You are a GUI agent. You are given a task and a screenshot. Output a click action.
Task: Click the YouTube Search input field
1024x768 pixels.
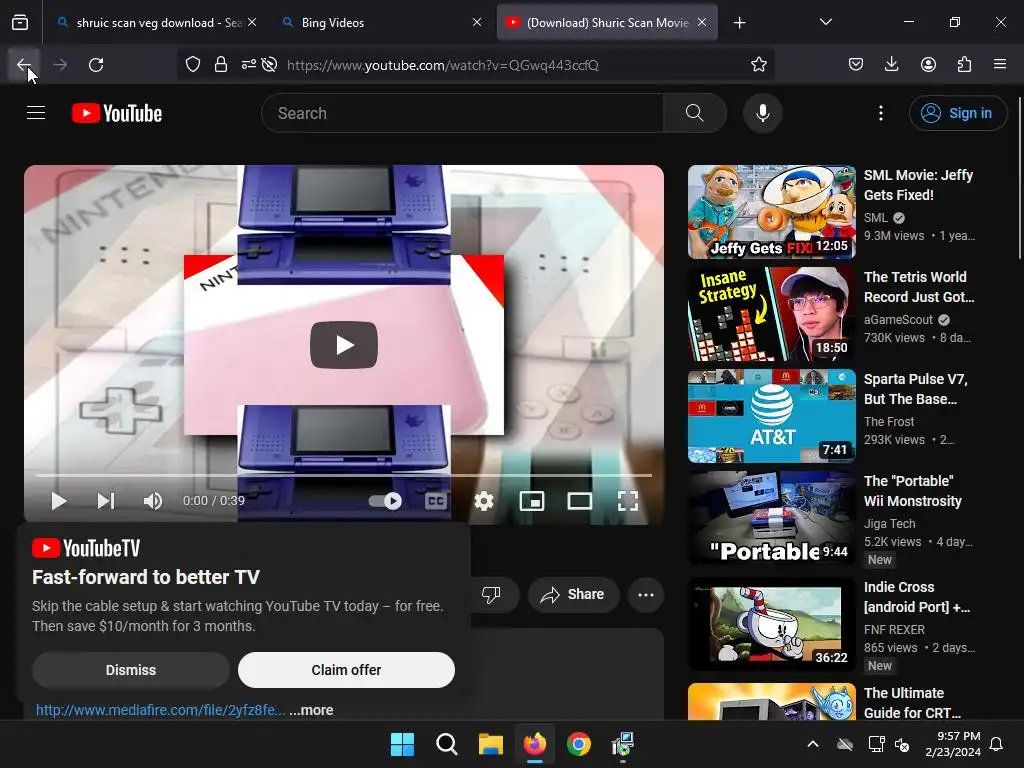click(x=462, y=113)
